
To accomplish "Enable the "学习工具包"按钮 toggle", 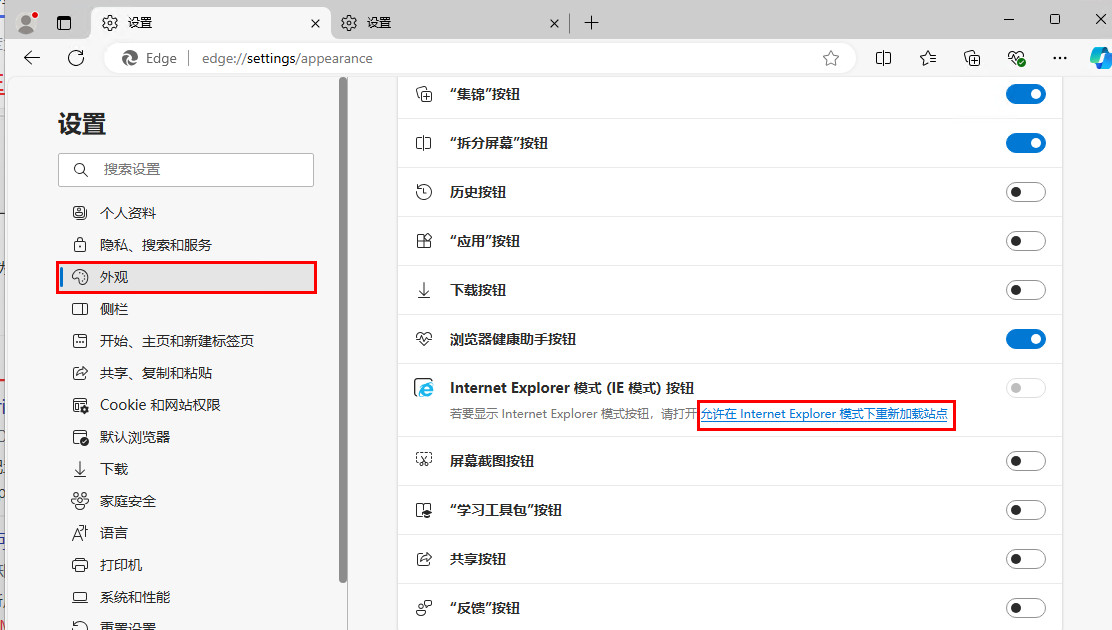I will 1025,510.
